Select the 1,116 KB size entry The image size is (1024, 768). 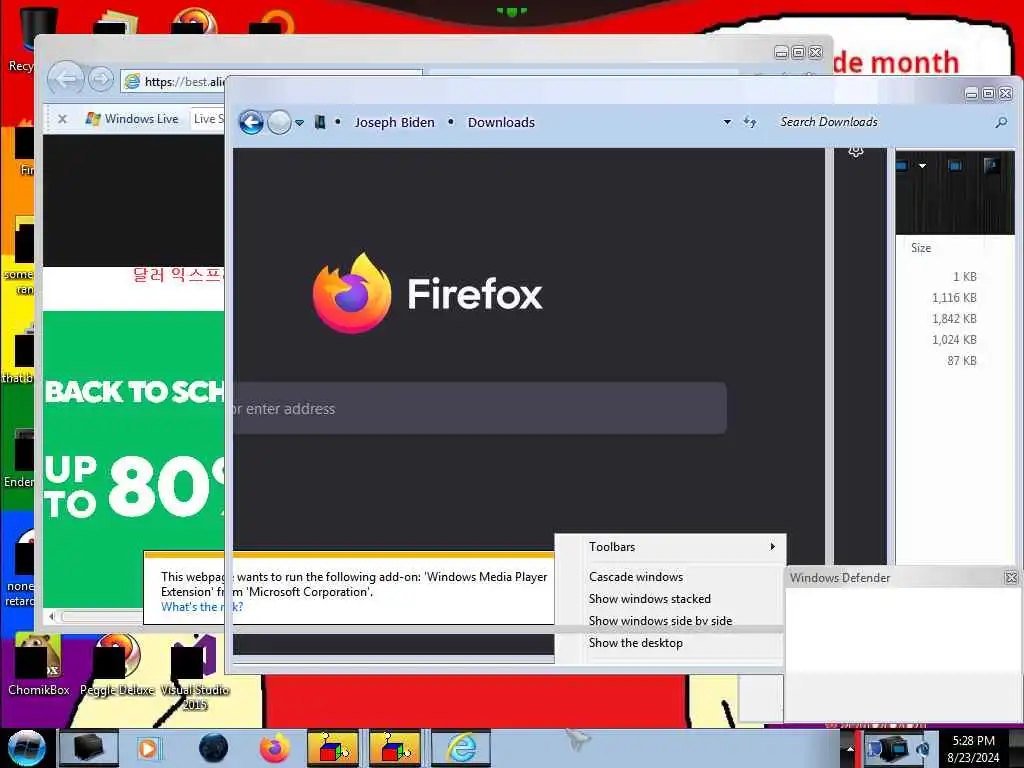click(954, 298)
